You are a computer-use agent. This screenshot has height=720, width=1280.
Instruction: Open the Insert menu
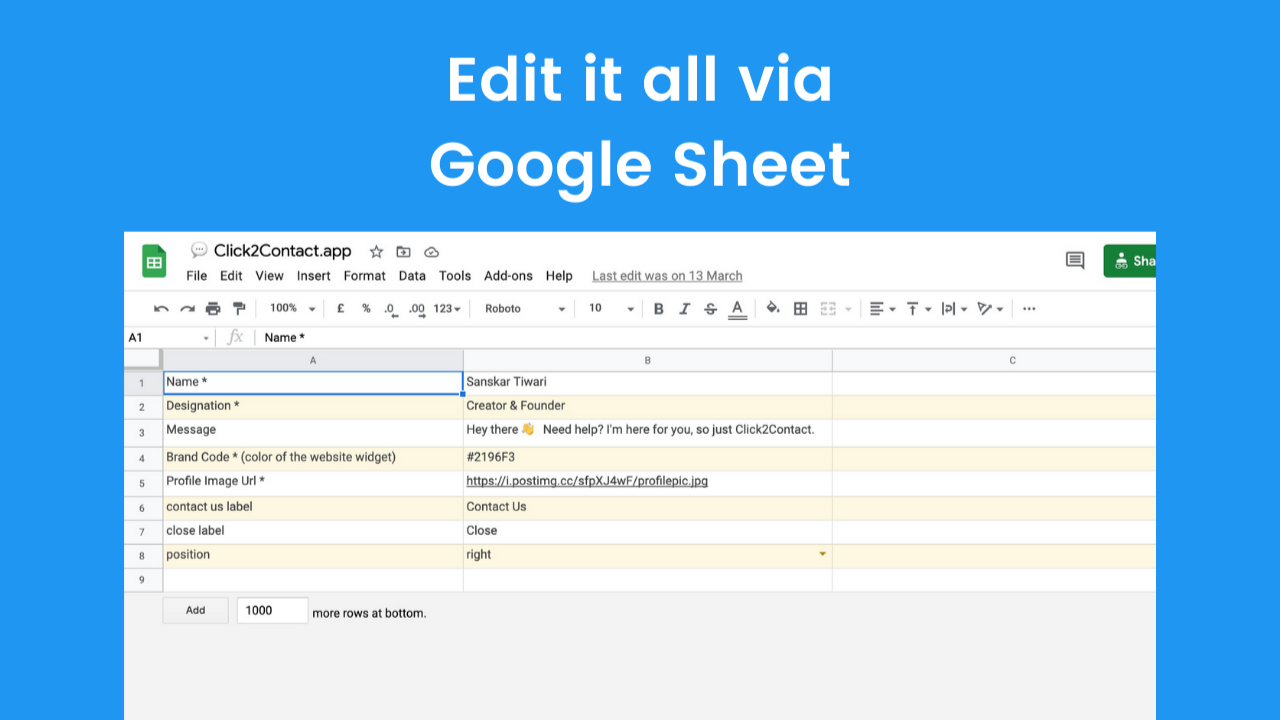click(313, 276)
